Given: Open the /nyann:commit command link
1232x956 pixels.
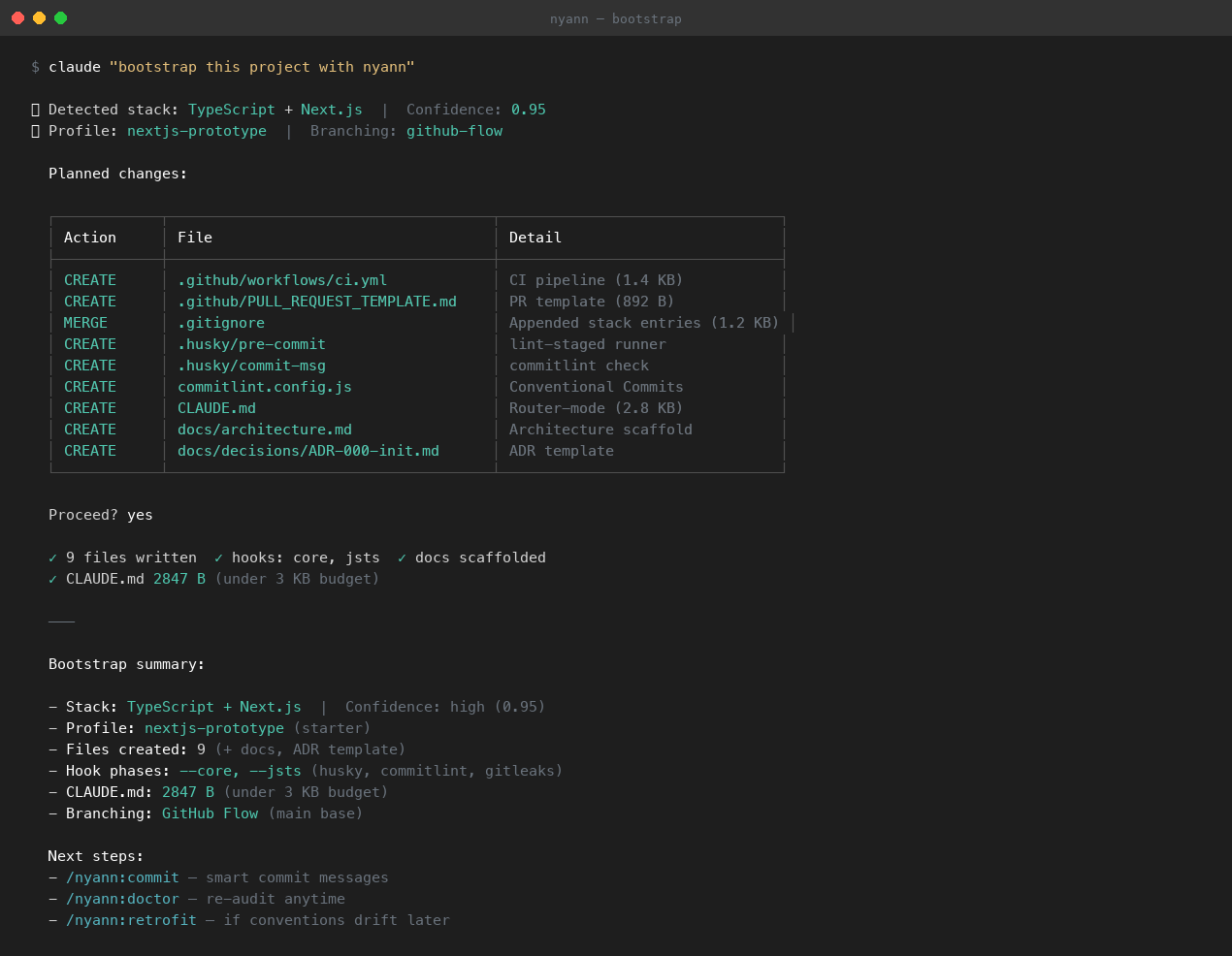Looking at the screenshot, I should (x=122, y=877).
